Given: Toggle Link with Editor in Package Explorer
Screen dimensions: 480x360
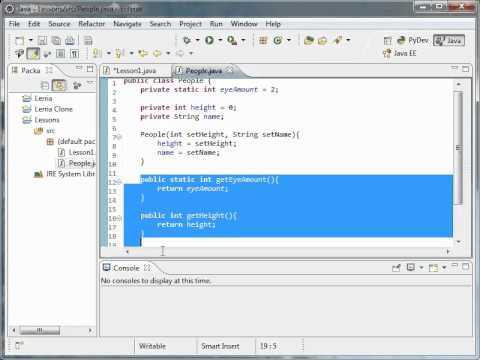Looking at the screenshot, I should [59, 86].
